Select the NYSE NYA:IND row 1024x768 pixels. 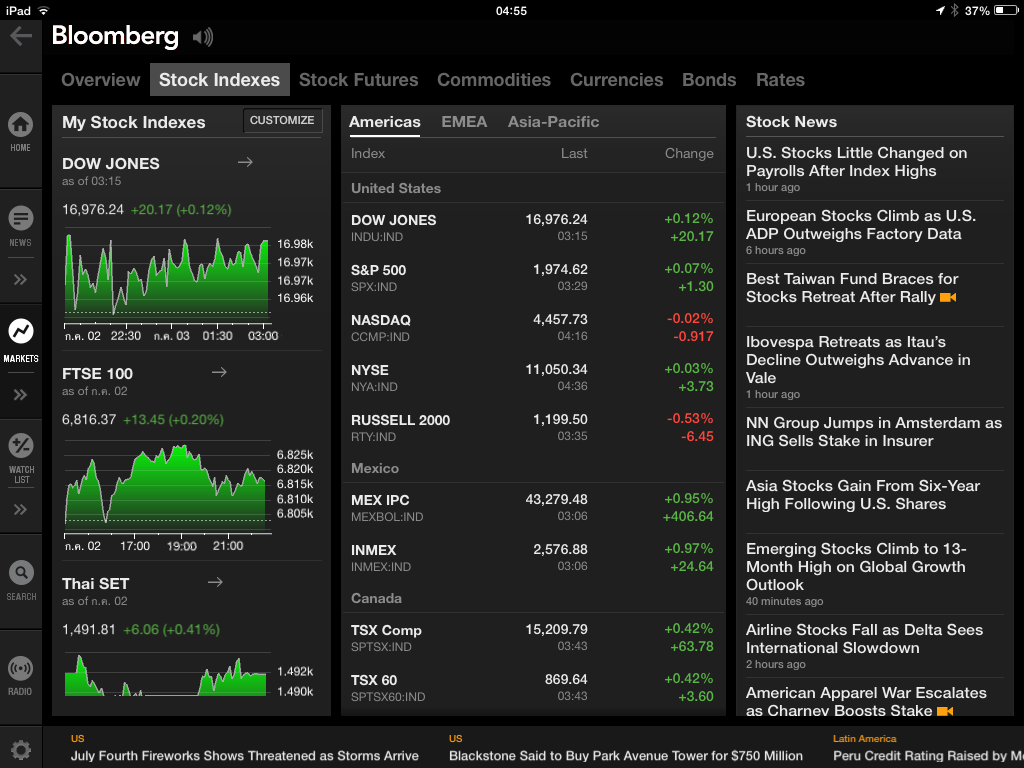[532, 377]
